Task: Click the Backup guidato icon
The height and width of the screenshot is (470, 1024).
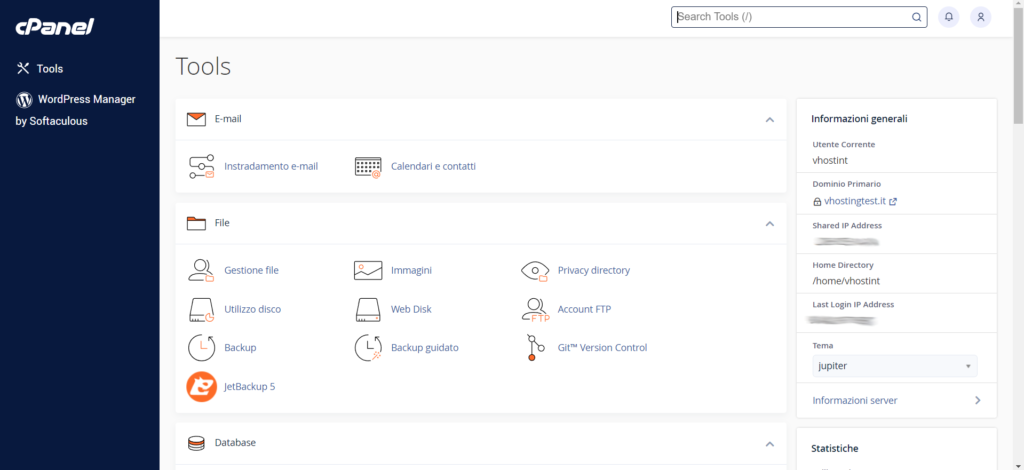Action: click(x=368, y=347)
